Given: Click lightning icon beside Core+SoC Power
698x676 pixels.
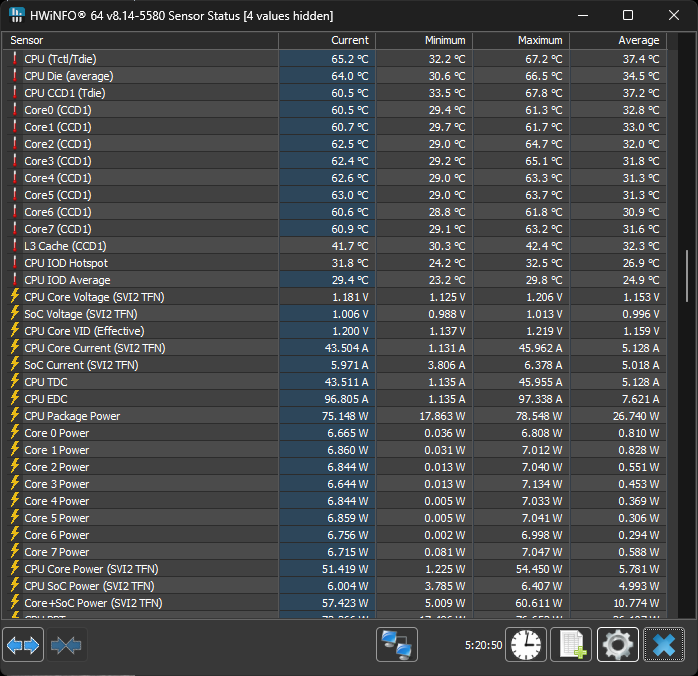Looking at the screenshot, I should click(x=15, y=602).
